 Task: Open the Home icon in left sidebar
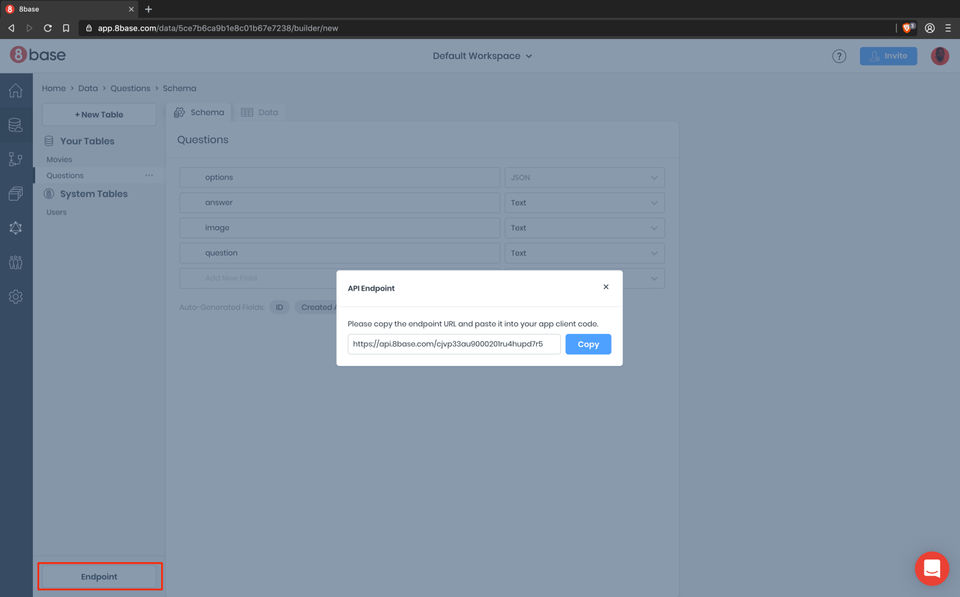click(x=16, y=91)
